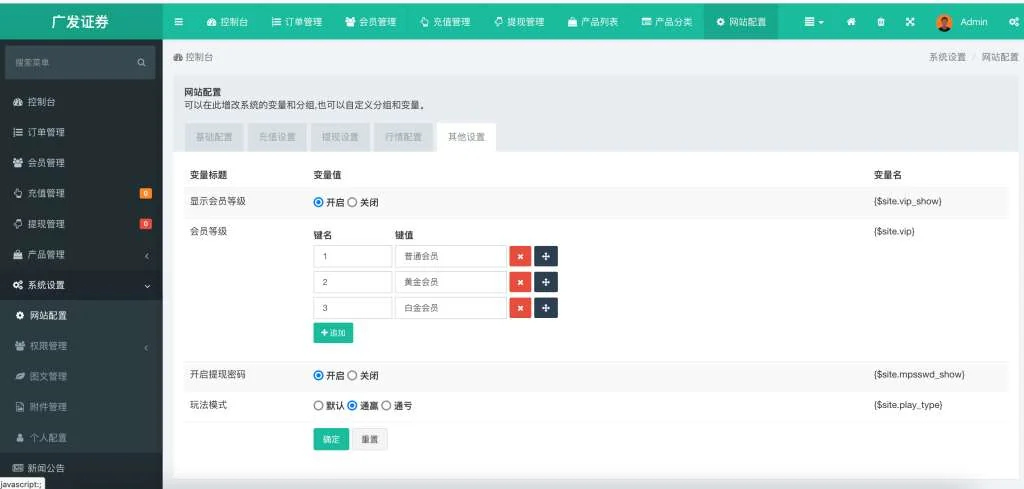The image size is (1024, 489).
Task: Open 新闻公告 in the sidebar
Action: point(81,468)
